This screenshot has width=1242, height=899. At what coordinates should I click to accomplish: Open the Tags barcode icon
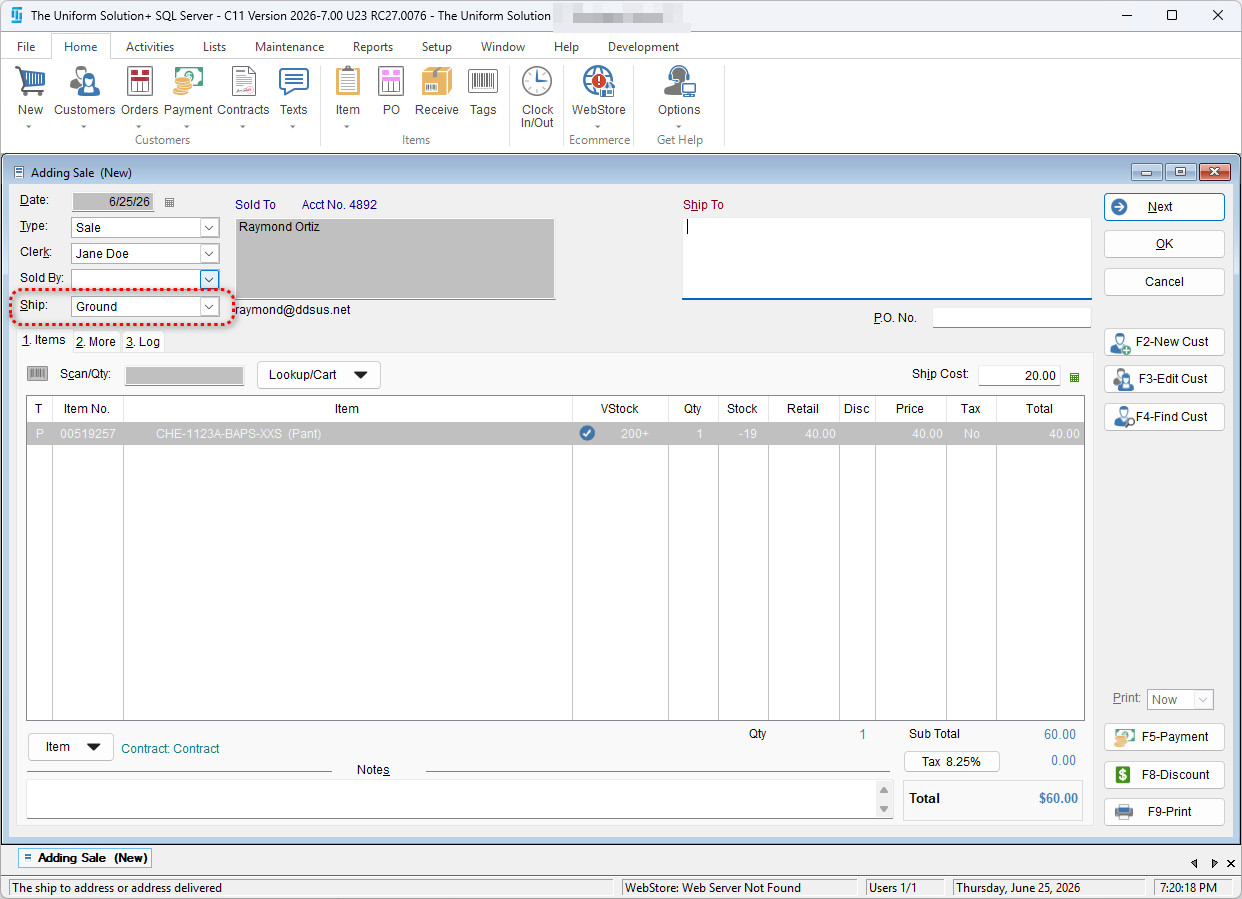pyautogui.click(x=483, y=82)
